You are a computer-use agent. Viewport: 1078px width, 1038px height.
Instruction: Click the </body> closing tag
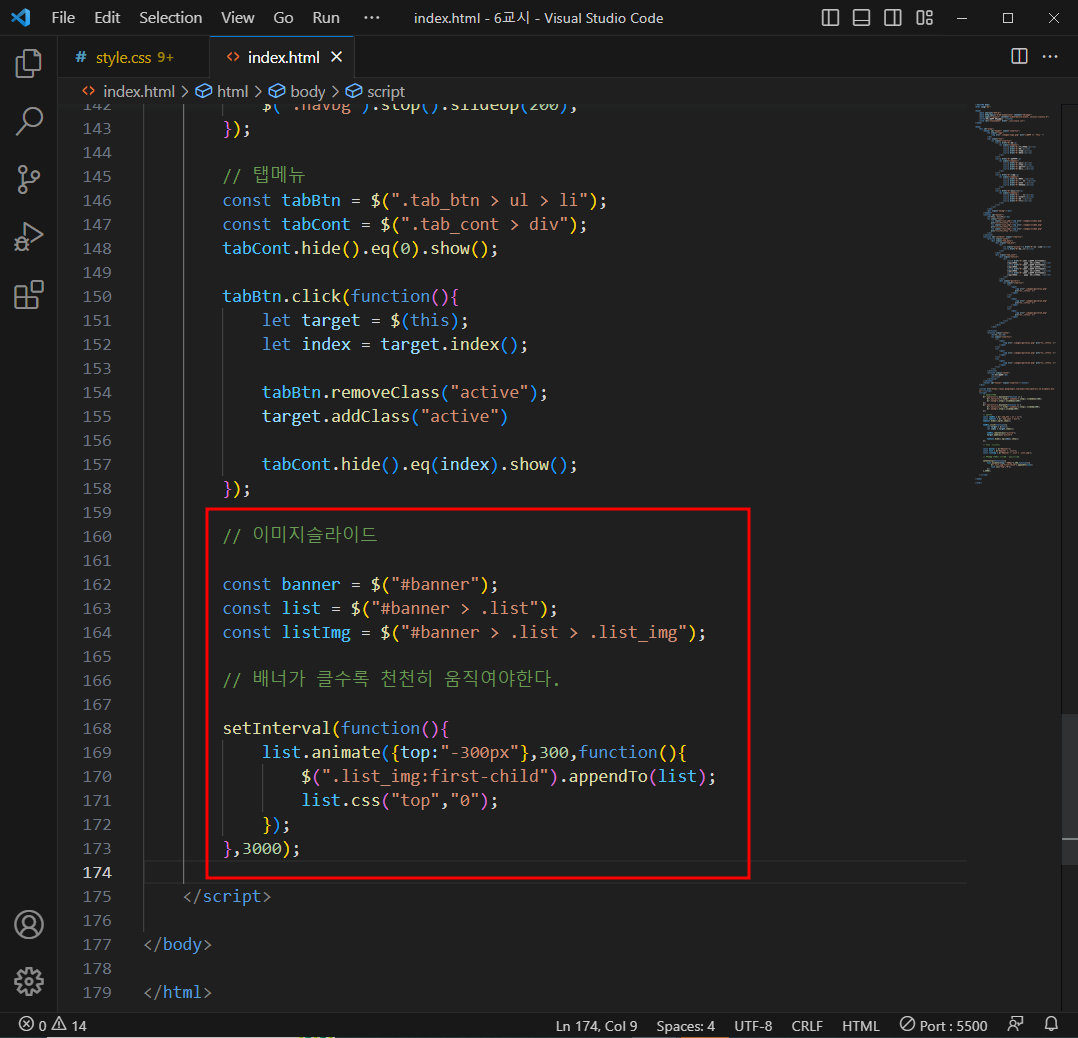tap(177, 945)
